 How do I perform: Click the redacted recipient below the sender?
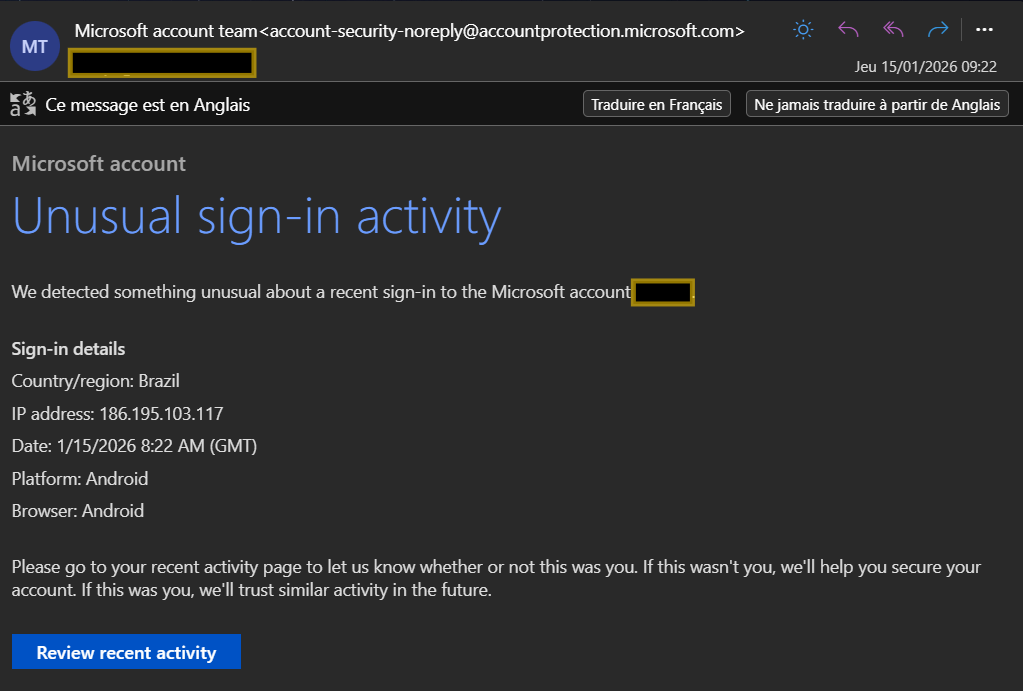tap(161, 62)
